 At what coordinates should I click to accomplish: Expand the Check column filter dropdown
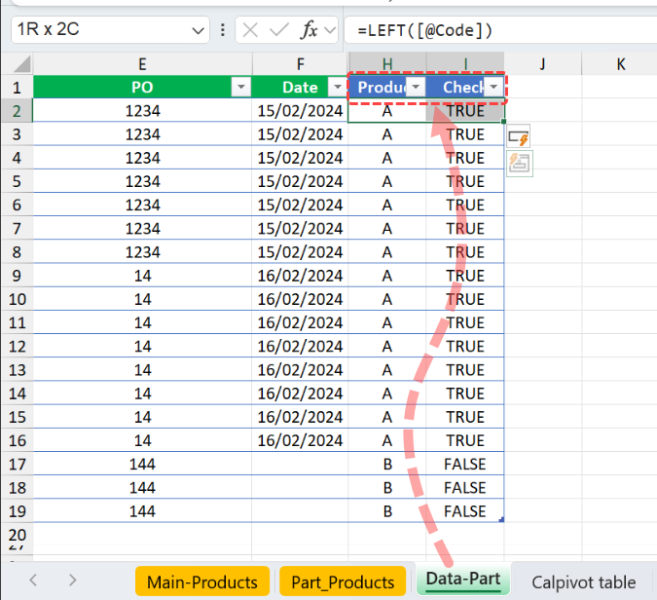(493, 88)
